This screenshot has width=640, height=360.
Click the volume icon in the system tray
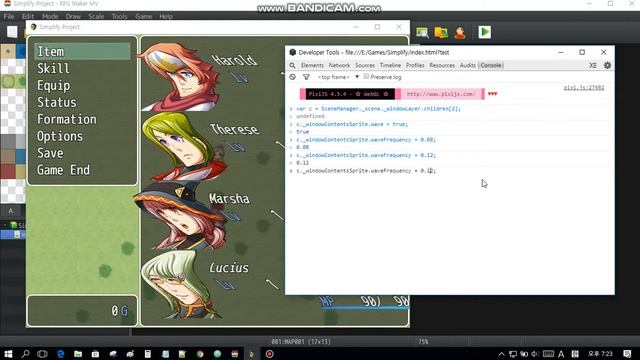pyautogui.click(x=535, y=354)
